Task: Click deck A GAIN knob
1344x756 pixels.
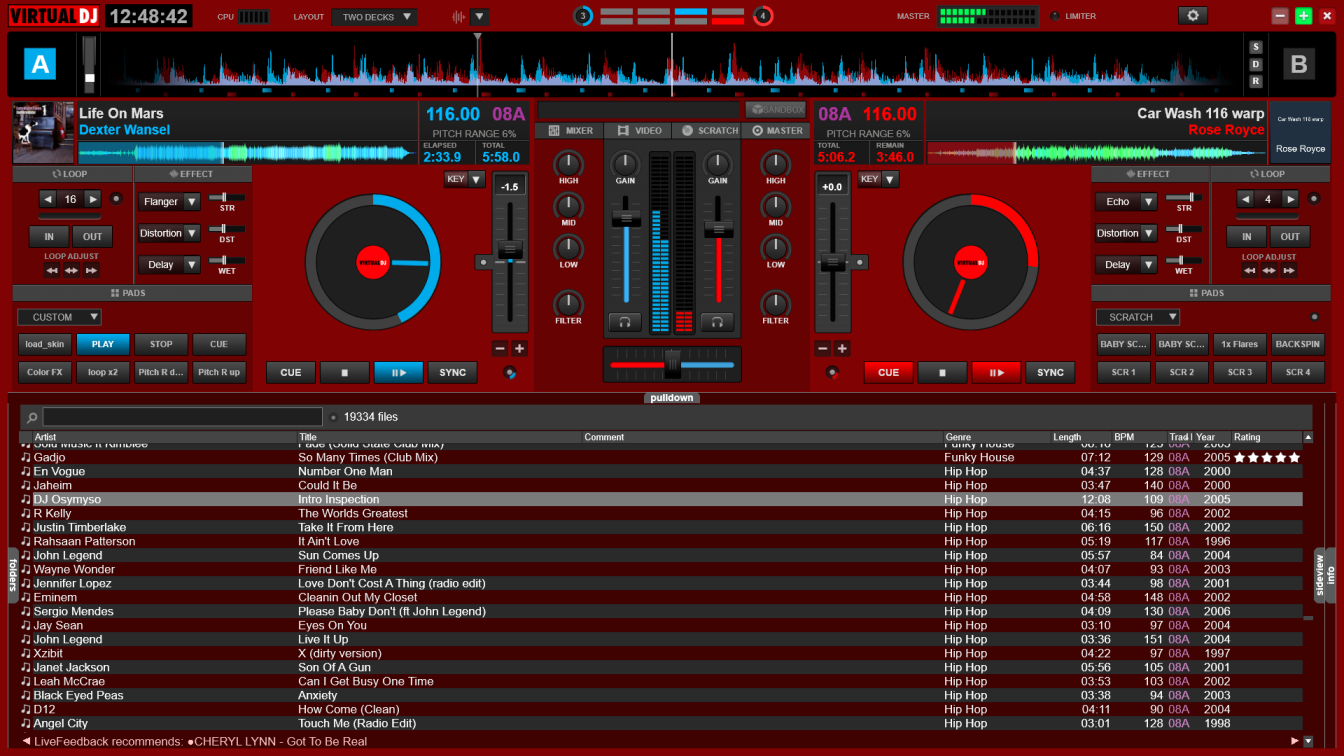Action: (625, 164)
